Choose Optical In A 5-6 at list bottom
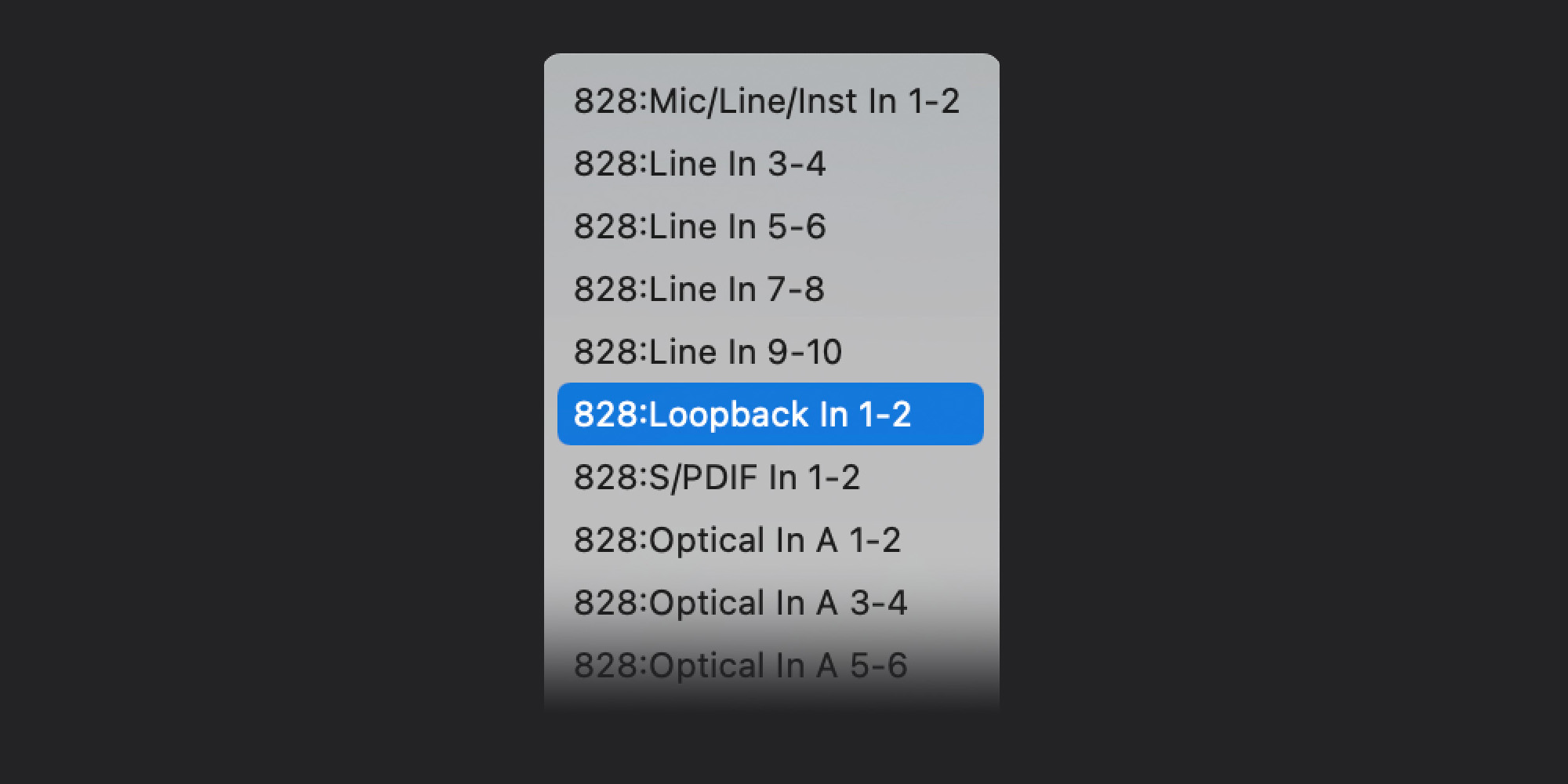This screenshot has height=784, width=1568. click(740, 666)
